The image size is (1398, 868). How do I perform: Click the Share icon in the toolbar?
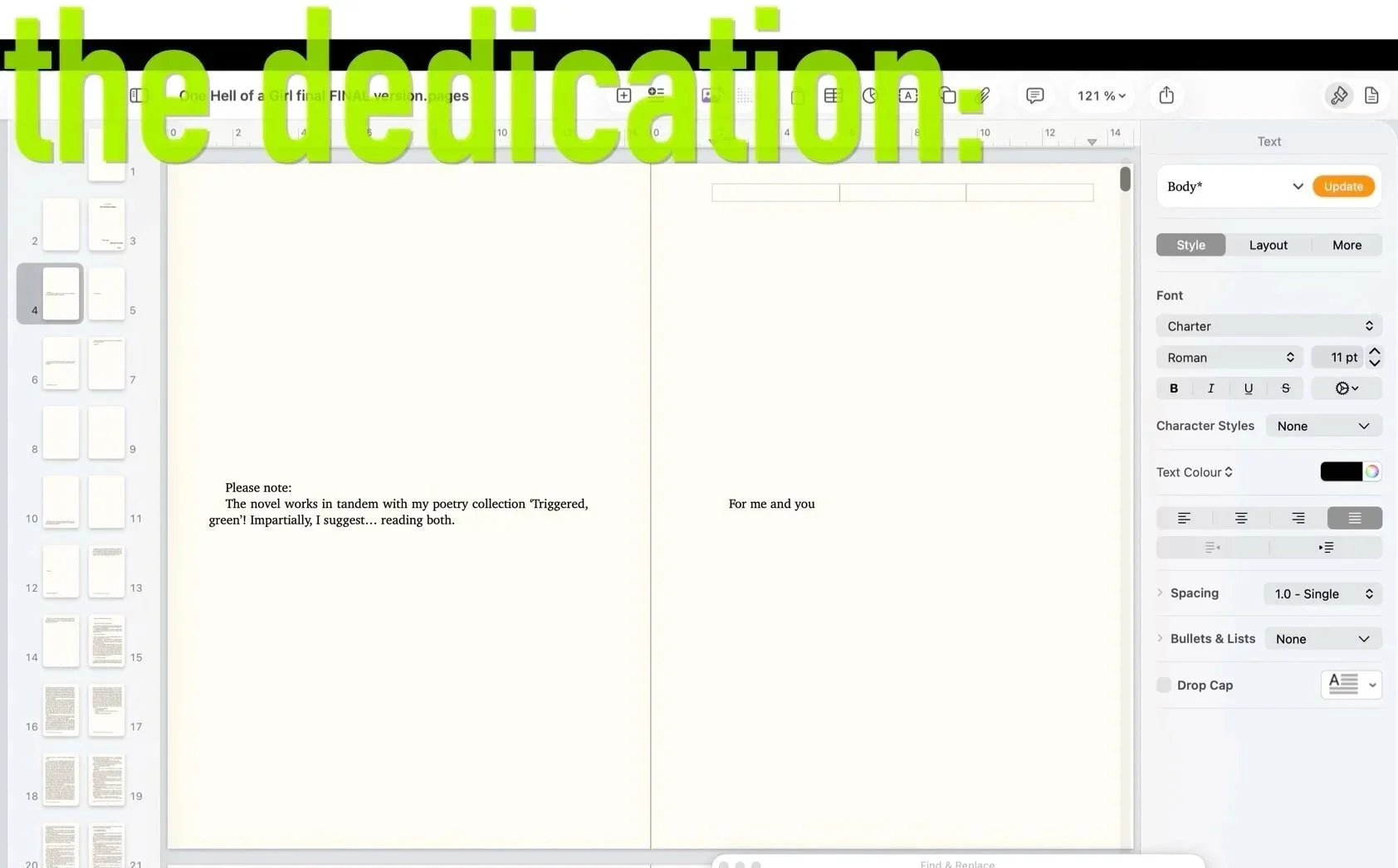point(1166,95)
